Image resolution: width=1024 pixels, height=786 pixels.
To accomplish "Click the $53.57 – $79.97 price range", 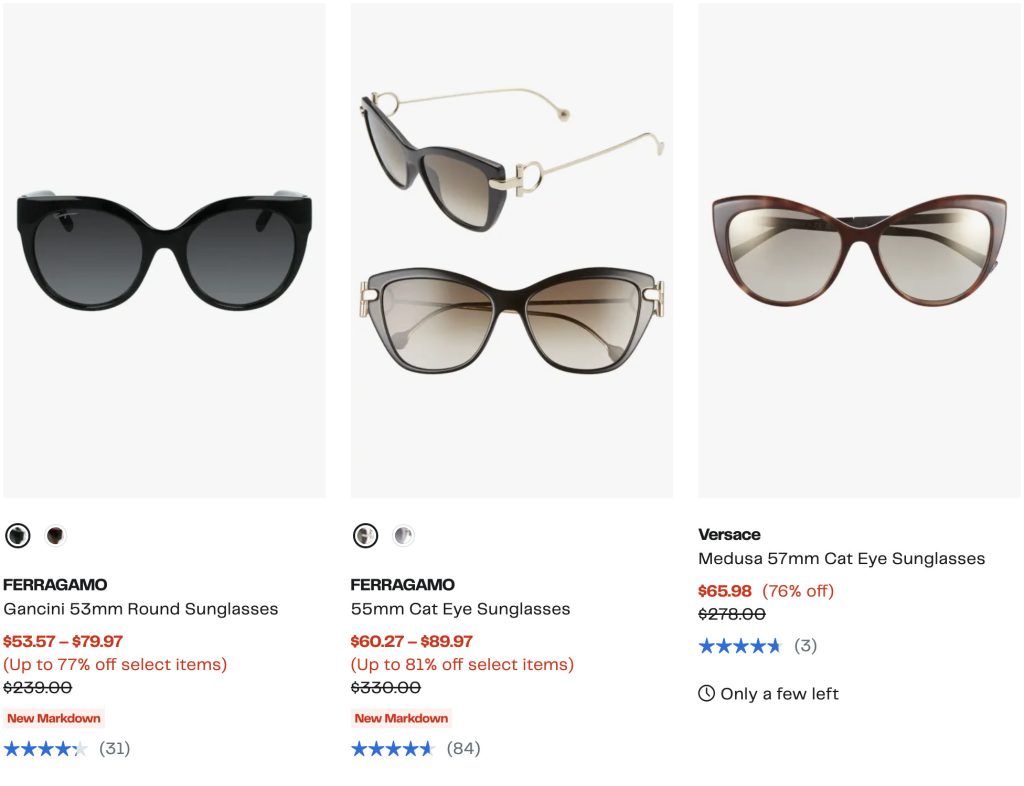I will 63,641.
